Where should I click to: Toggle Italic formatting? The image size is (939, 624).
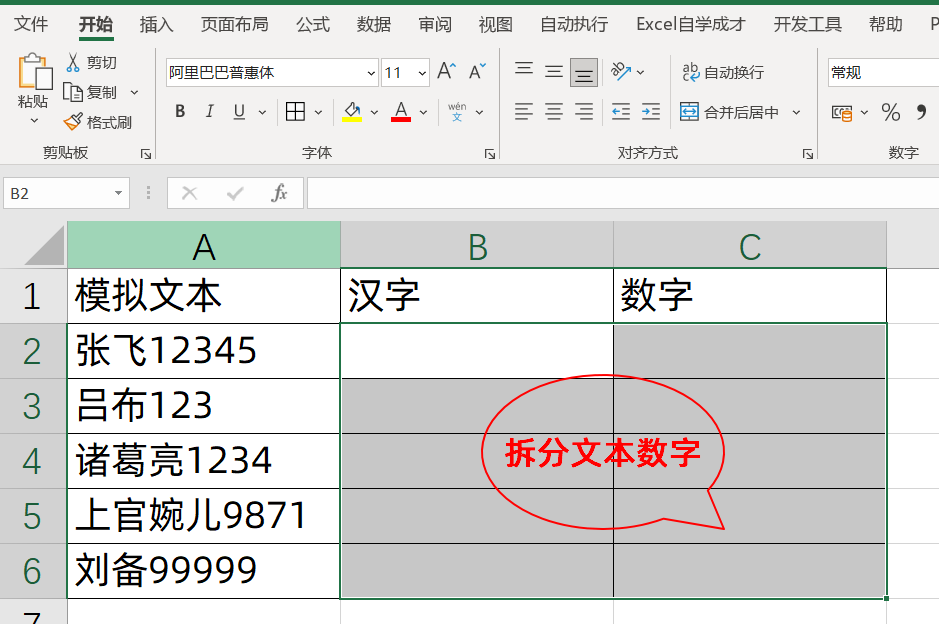[209, 111]
